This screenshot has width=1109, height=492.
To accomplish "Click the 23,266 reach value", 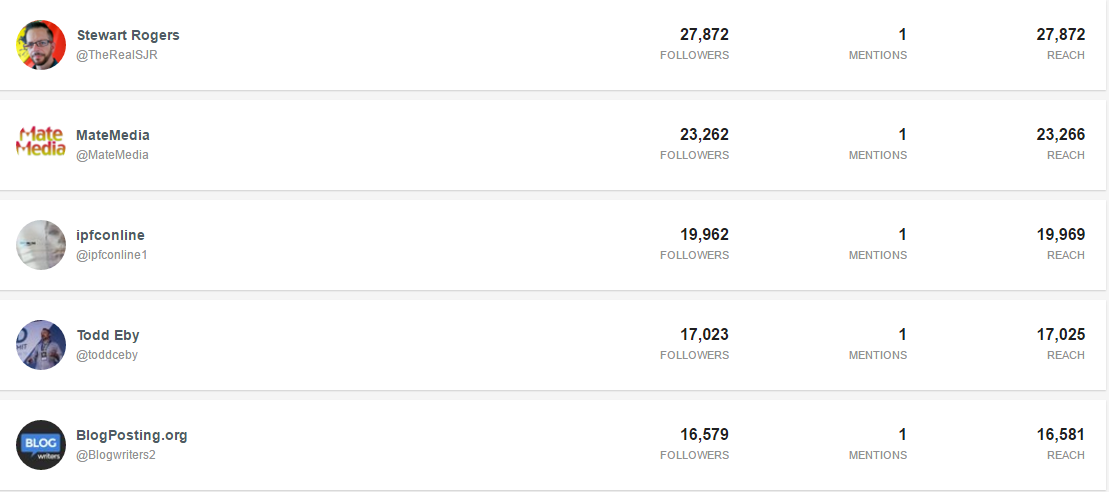I will [x=1060, y=135].
